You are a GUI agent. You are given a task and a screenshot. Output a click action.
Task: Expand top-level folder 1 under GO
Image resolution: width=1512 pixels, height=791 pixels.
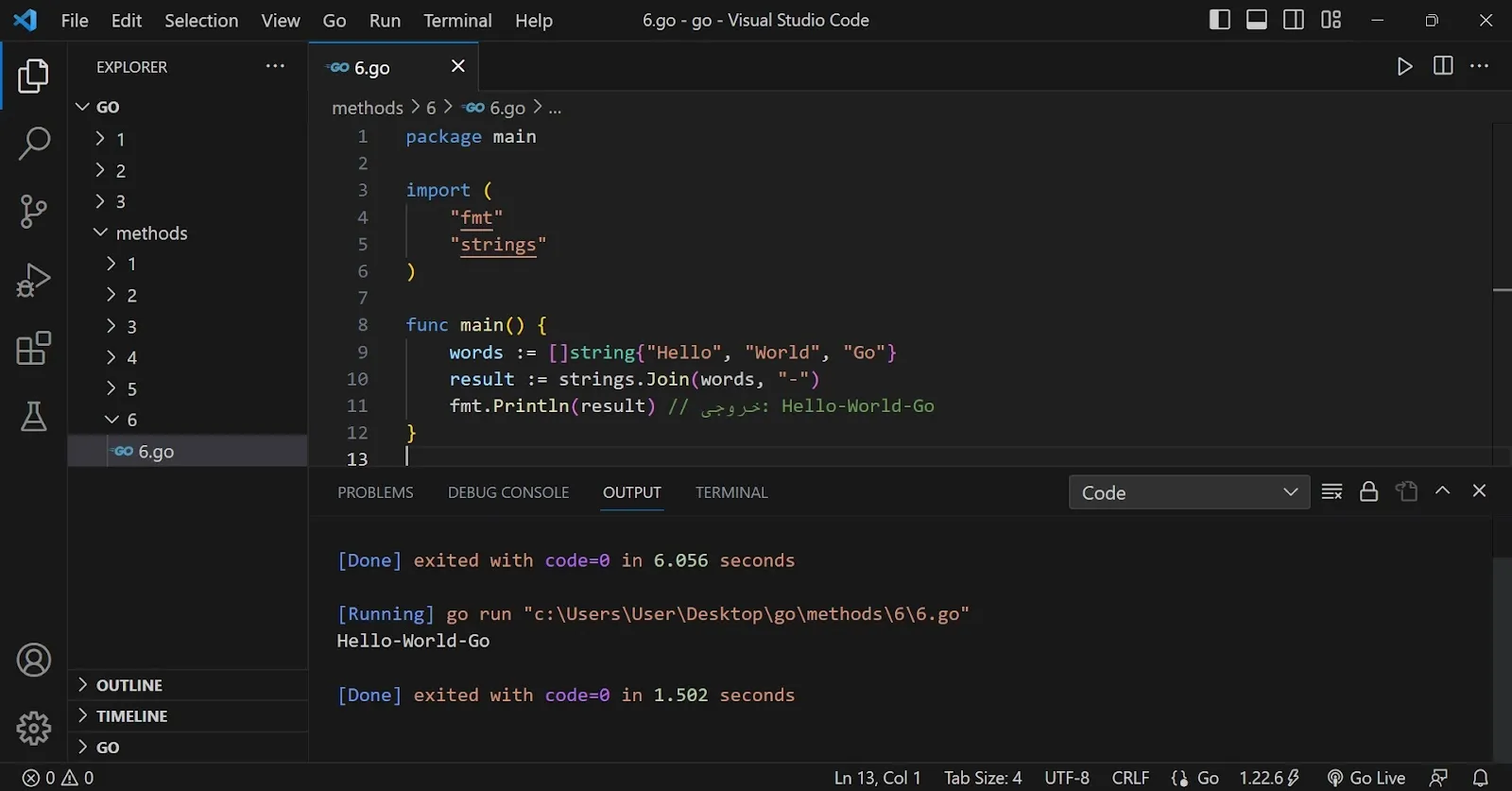pos(188,140)
